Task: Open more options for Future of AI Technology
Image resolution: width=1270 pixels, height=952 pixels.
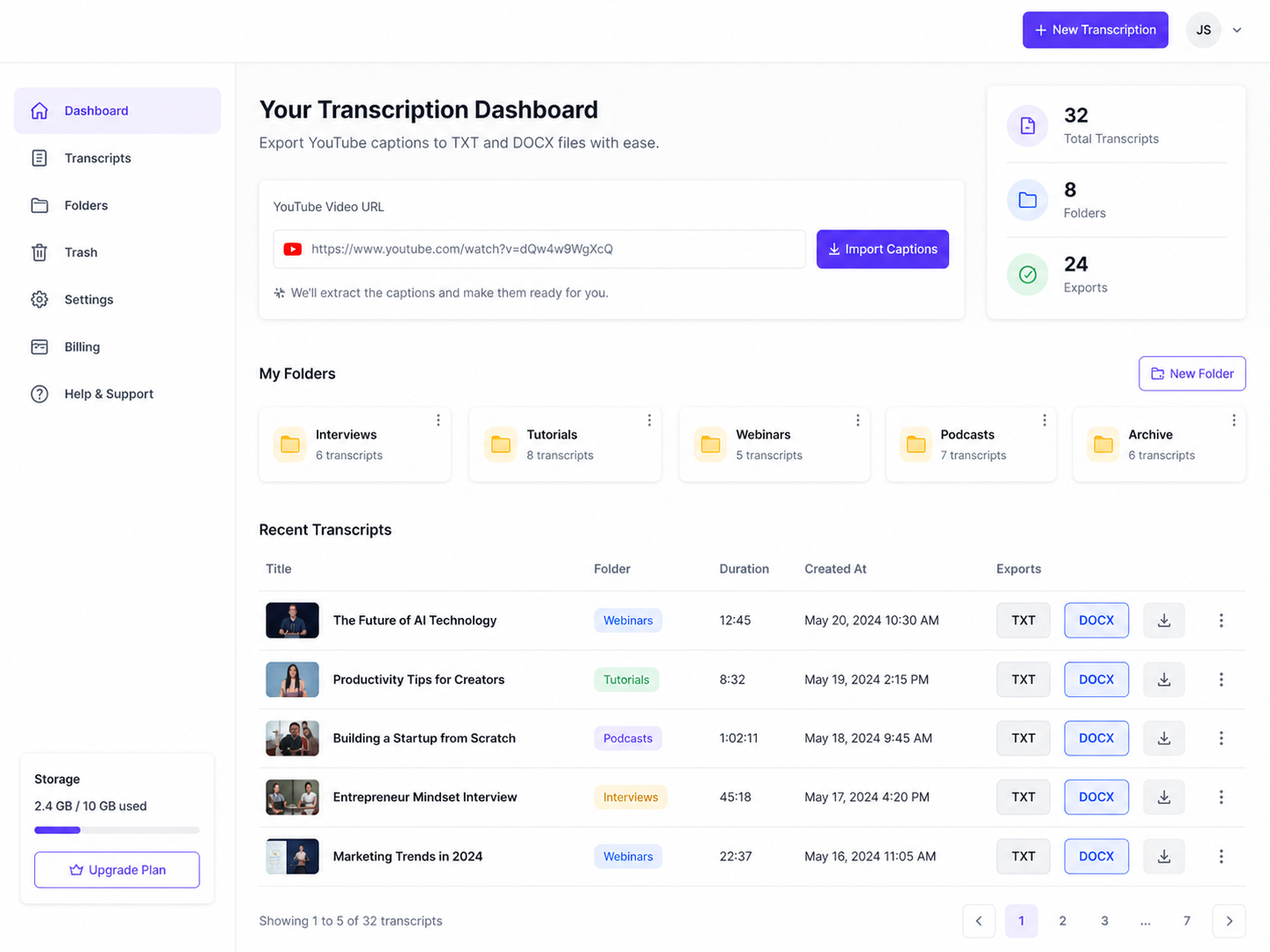Action: tap(1221, 621)
